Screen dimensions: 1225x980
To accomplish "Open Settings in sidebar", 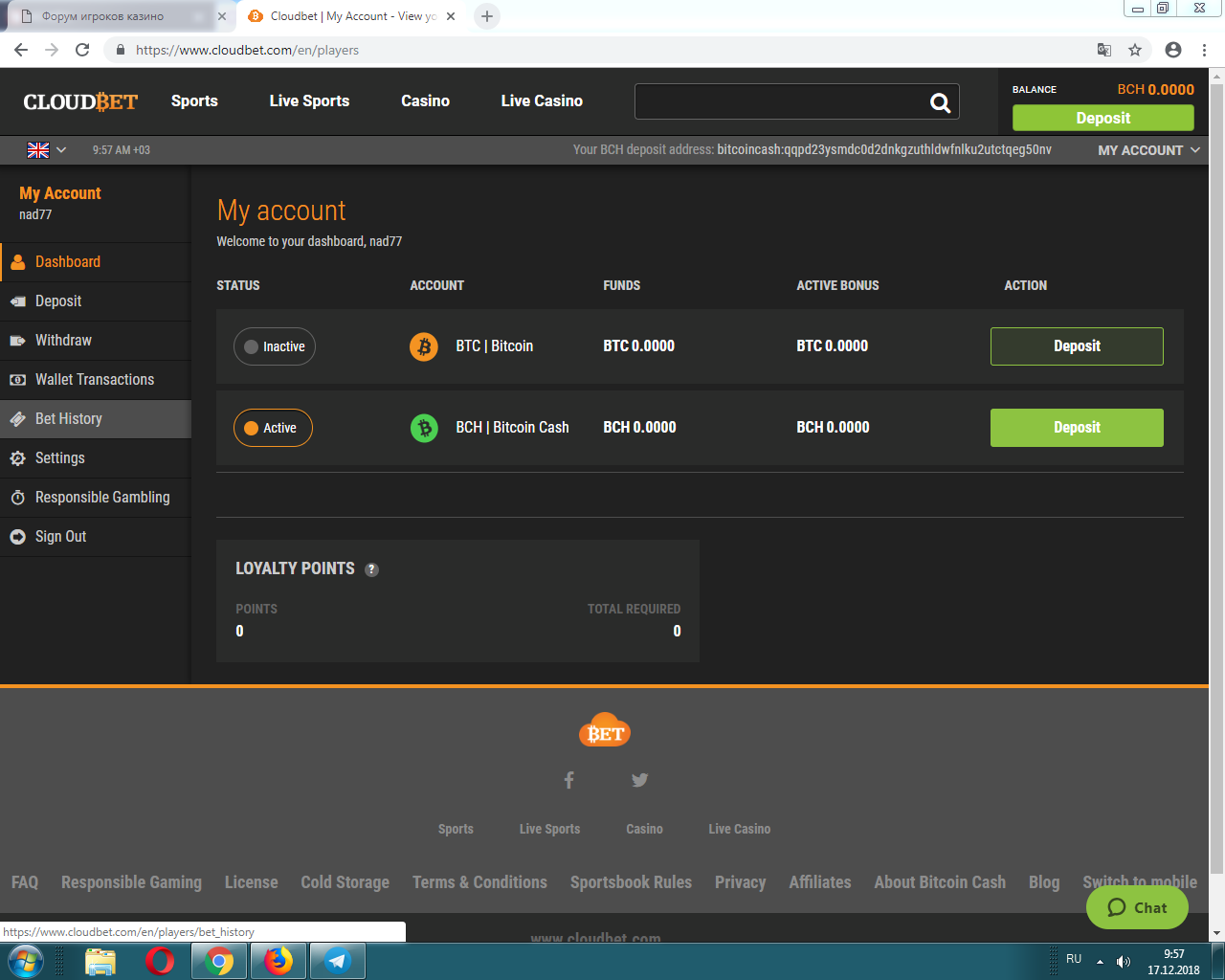I will (x=96, y=458).
